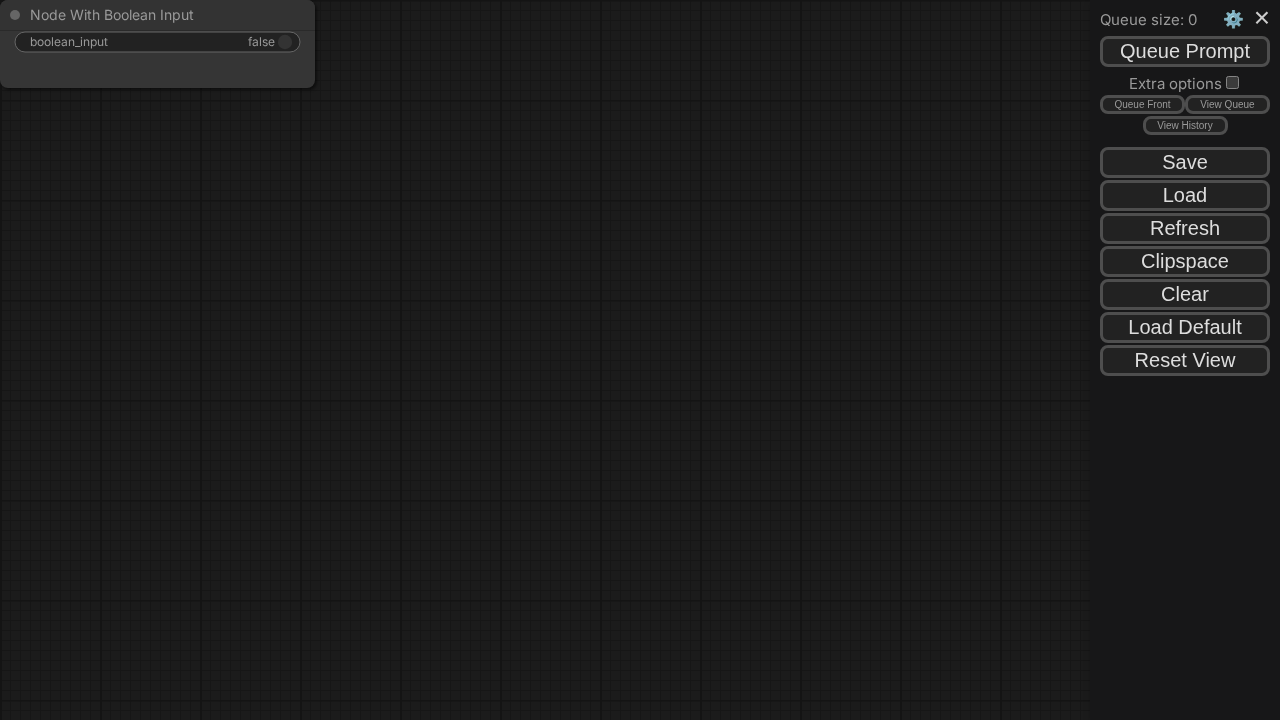The width and height of the screenshot is (1280, 720).
Task: Save the workflow with Save button
Action: click(x=1185, y=162)
